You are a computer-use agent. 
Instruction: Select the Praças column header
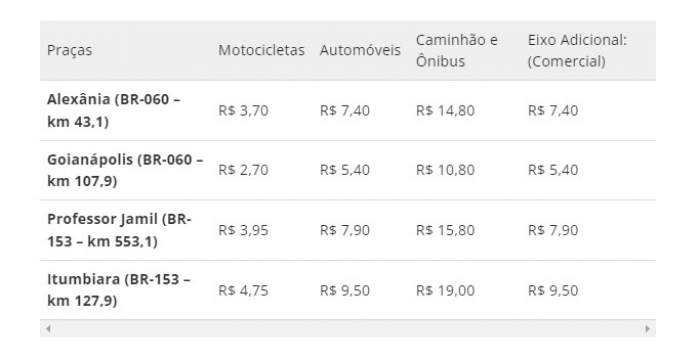(x=70, y=50)
